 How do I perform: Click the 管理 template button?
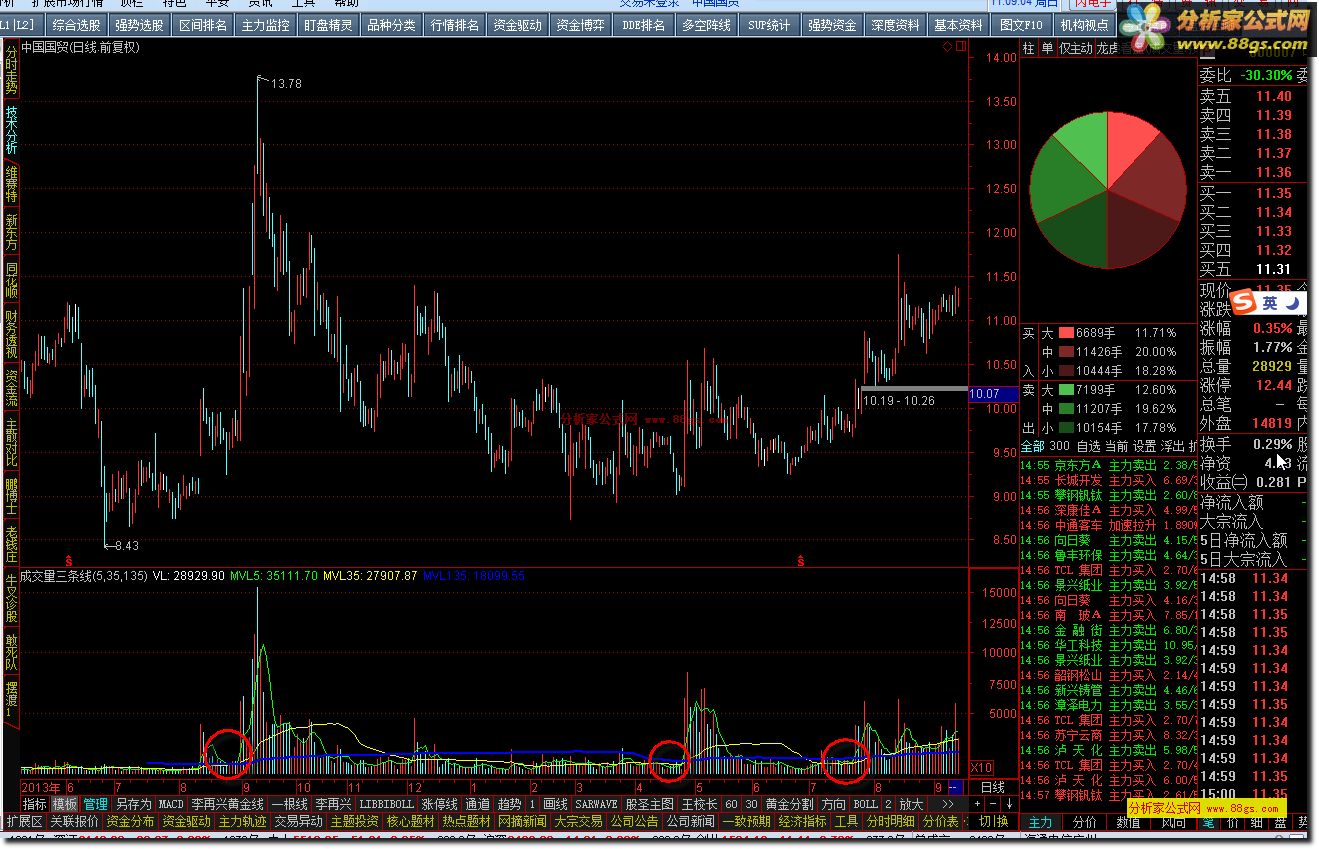(x=96, y=804)
